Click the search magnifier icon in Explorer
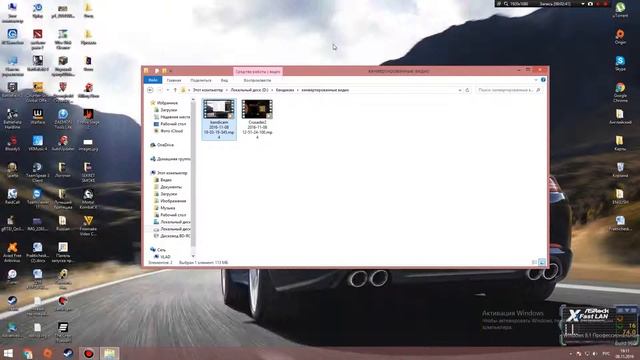 (538, 90)
